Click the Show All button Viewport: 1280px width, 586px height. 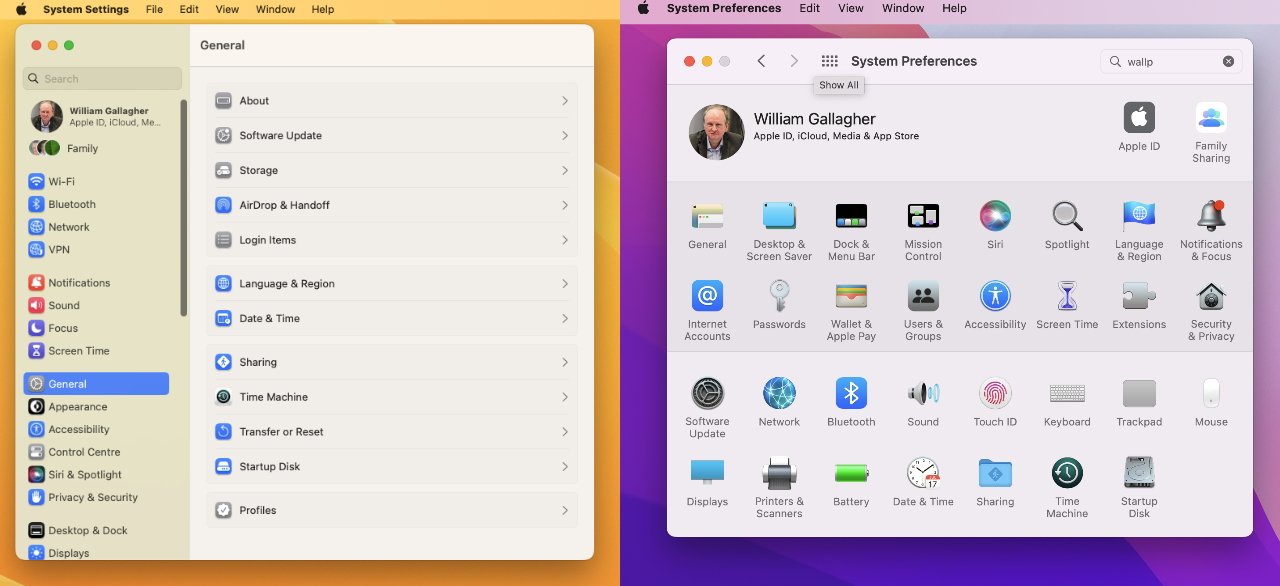[838, 85]
